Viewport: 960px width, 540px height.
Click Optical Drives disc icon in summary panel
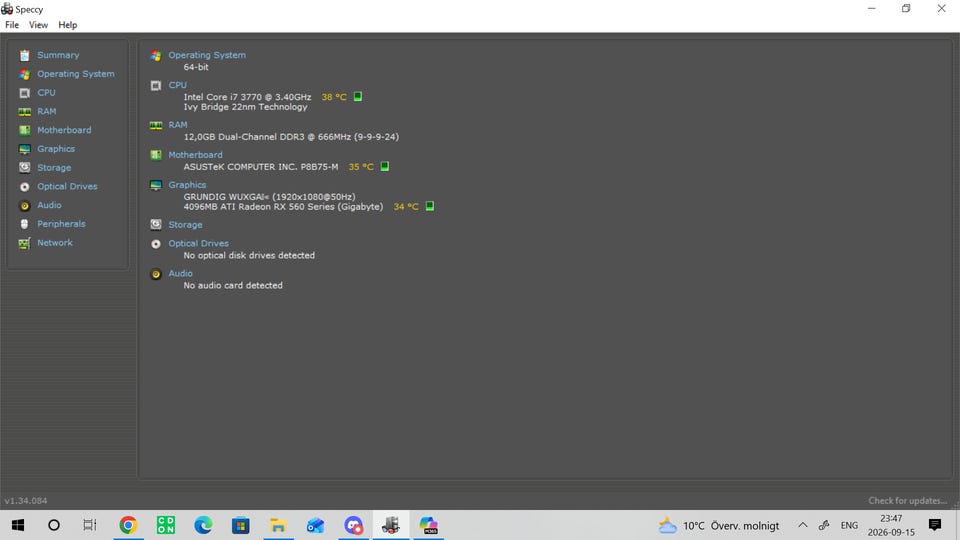[x=156, y=244]
